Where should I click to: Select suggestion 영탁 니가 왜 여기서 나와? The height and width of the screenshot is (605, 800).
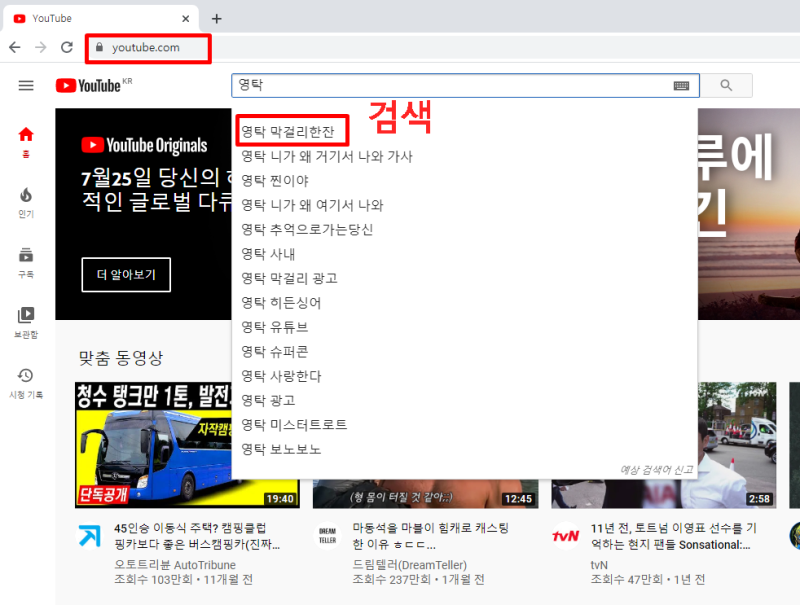pos(312,205)
